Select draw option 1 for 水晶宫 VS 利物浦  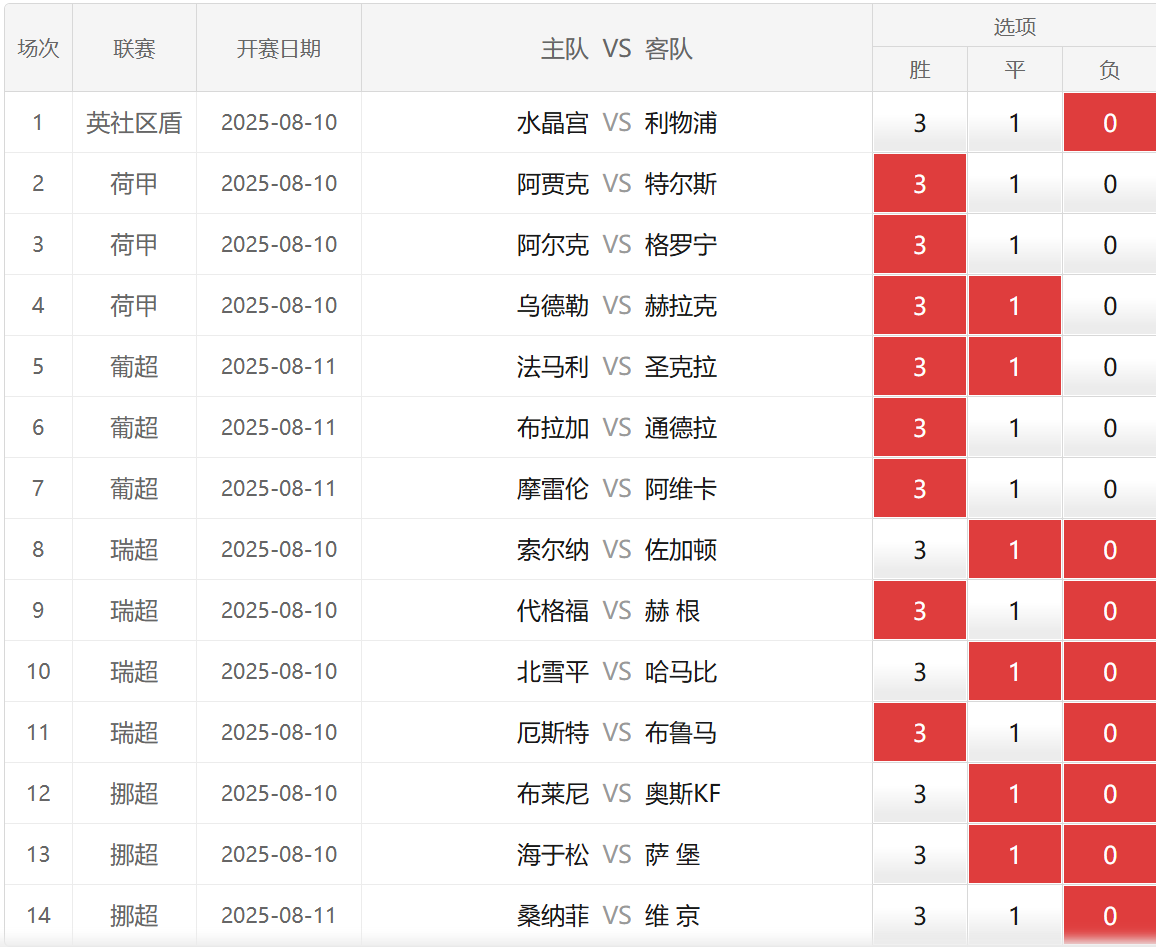tap(1014, 122)
